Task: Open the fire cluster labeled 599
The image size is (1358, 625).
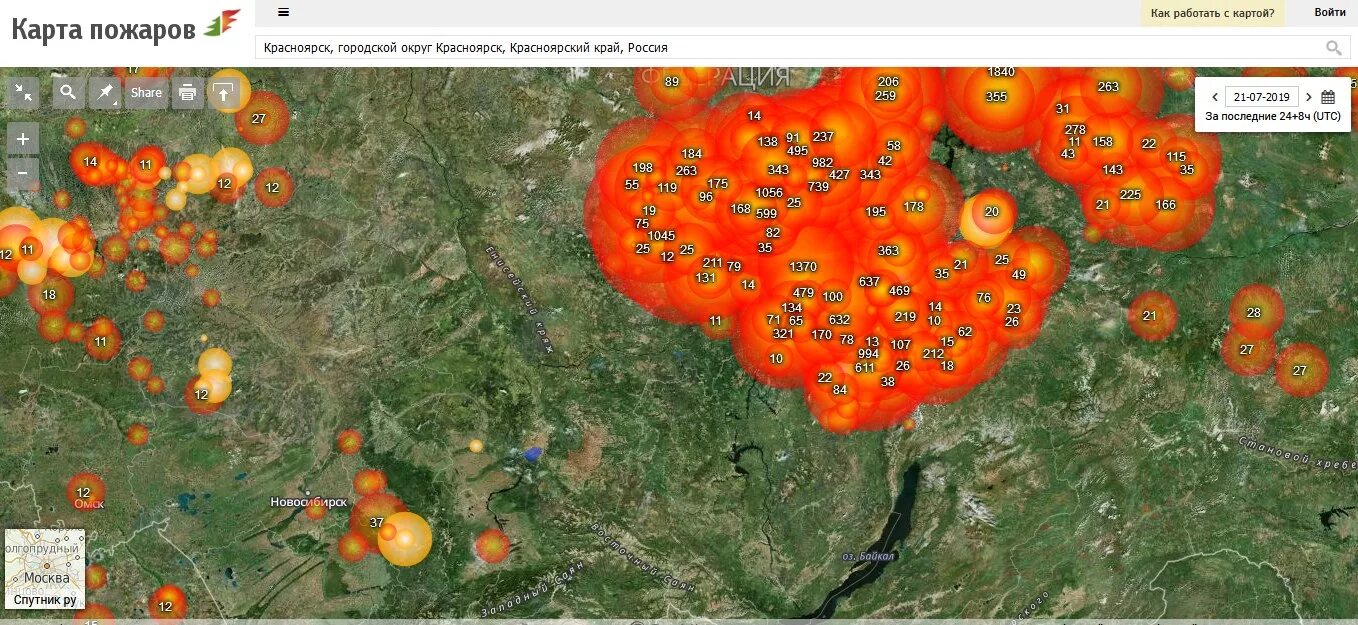Action: tap(766, 214)
